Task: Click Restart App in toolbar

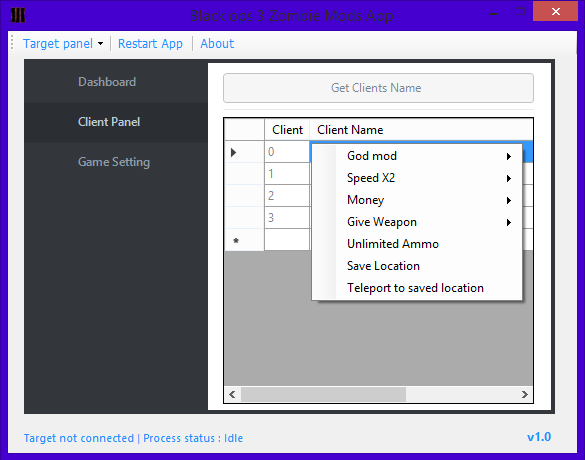Action: [150, 44]
